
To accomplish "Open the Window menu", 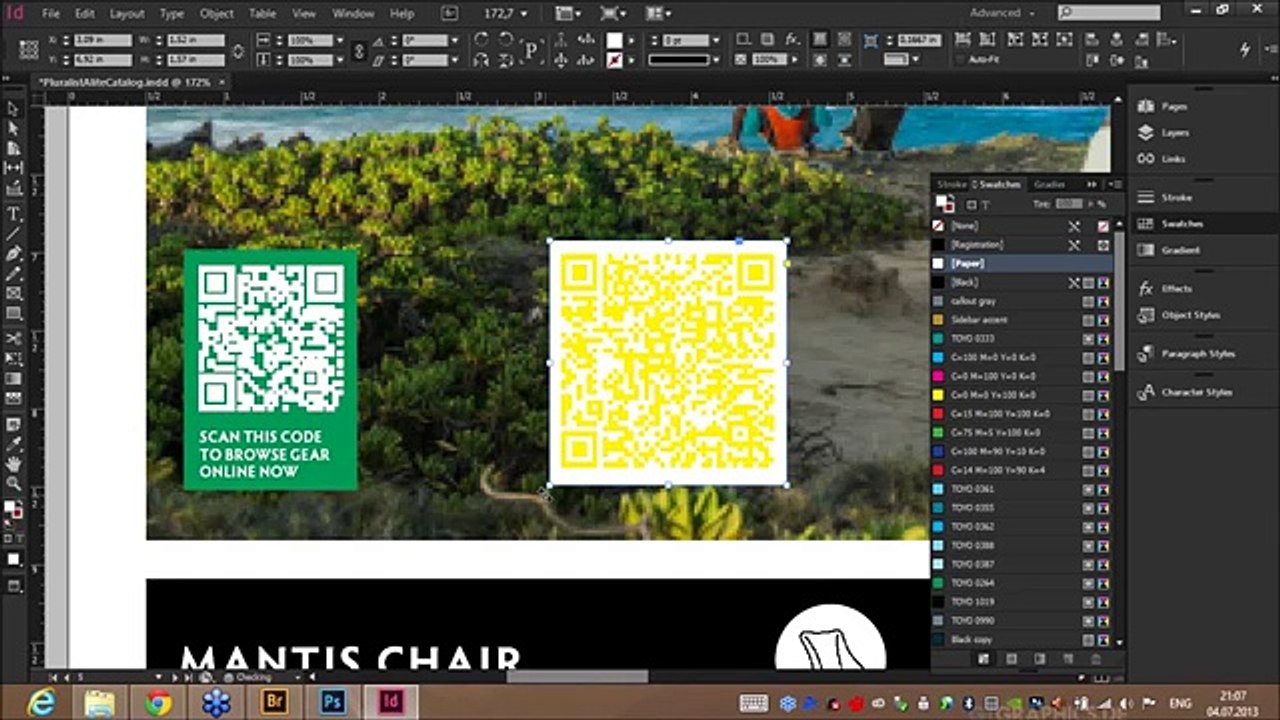I will [353, 14].
